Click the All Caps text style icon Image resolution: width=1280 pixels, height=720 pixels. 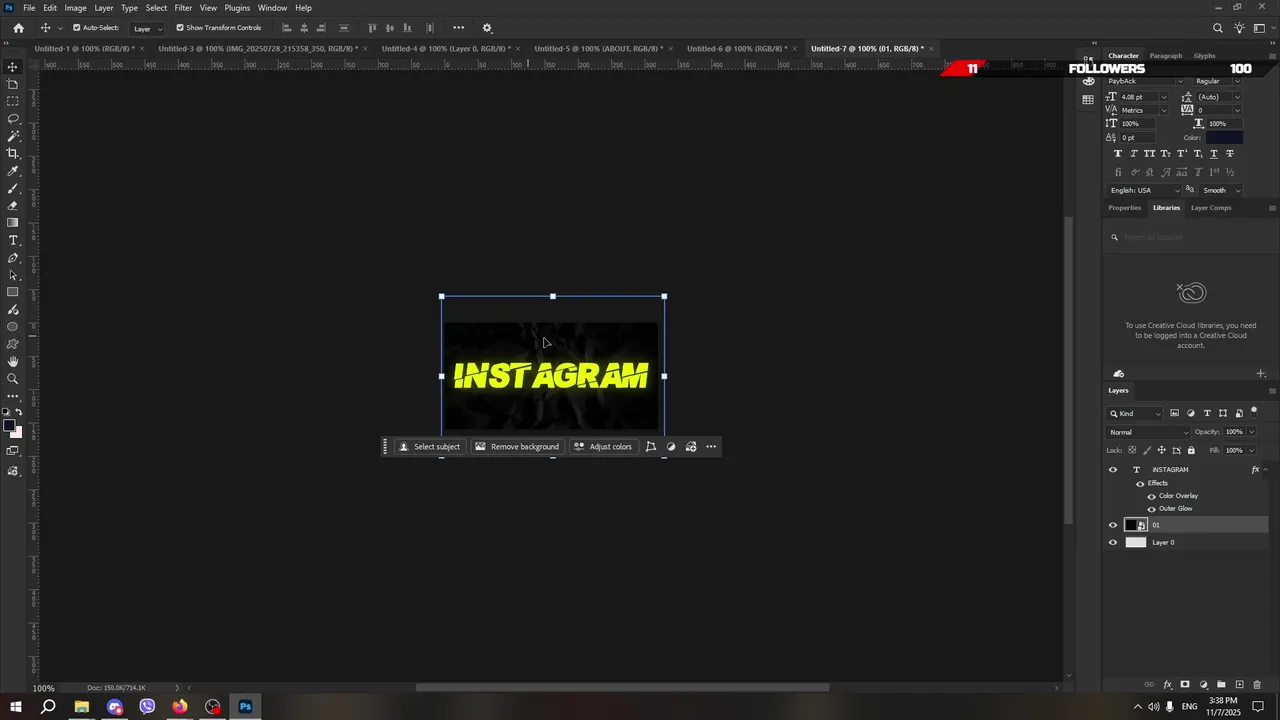[1149, 154]
